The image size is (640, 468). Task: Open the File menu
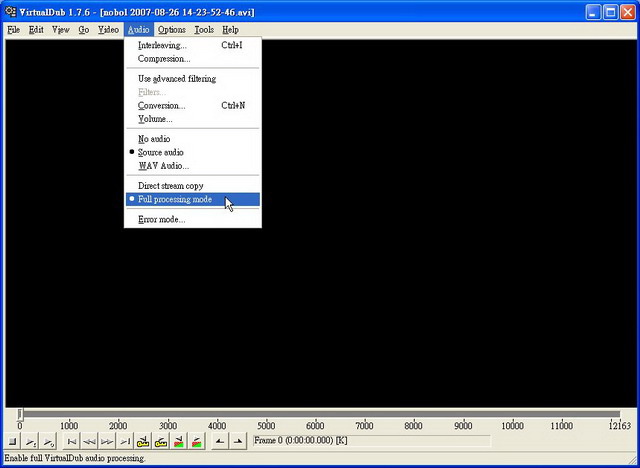click(x=13, y=30)
